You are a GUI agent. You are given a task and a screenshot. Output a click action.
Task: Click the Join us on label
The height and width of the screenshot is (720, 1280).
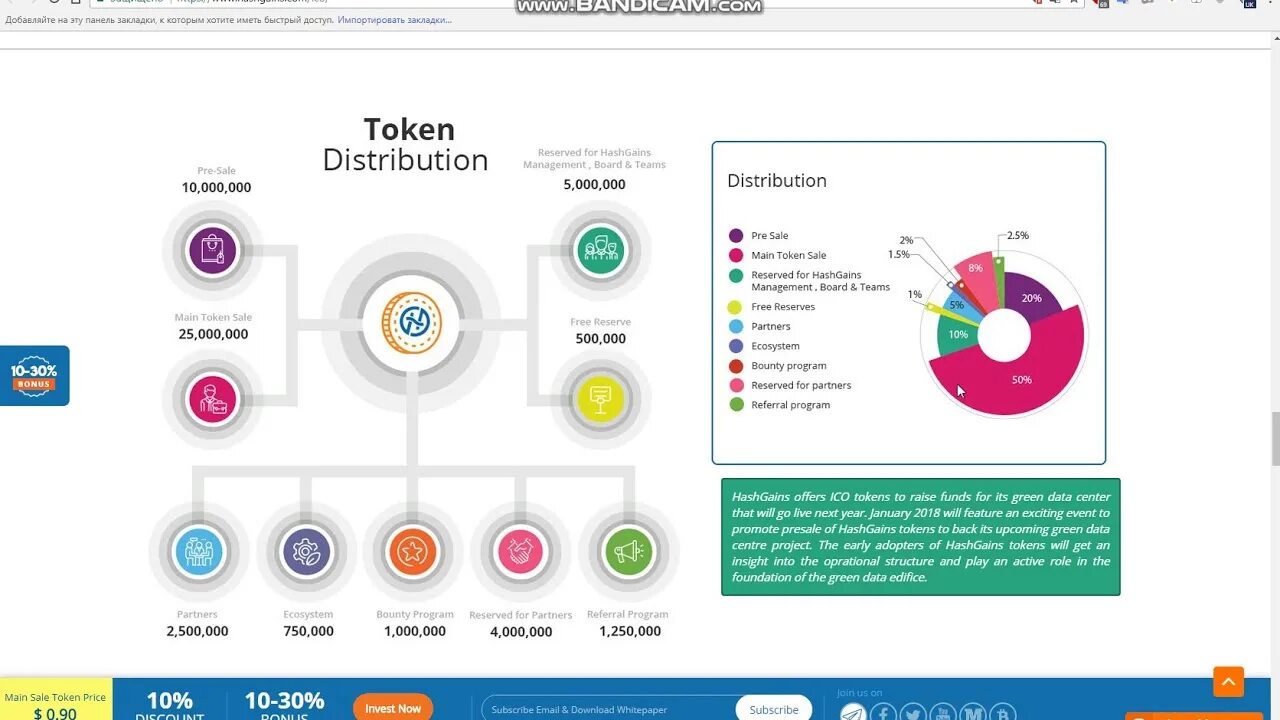pyautogui.click(x=860, y=693)
